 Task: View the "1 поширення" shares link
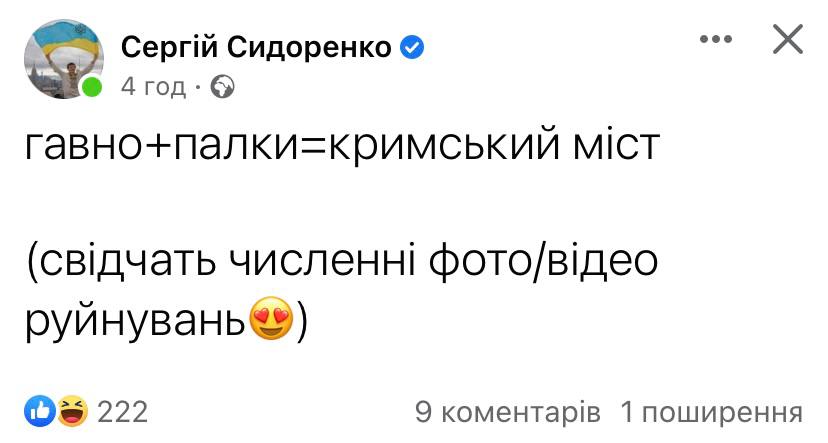pos(711,411)
